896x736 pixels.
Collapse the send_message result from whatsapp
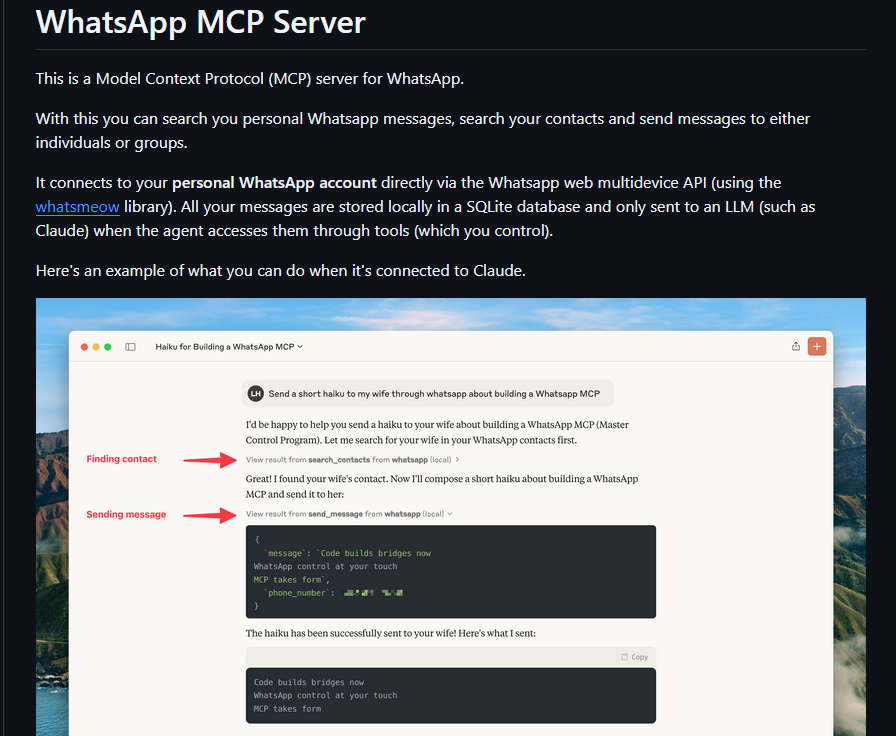pos(349,514)
